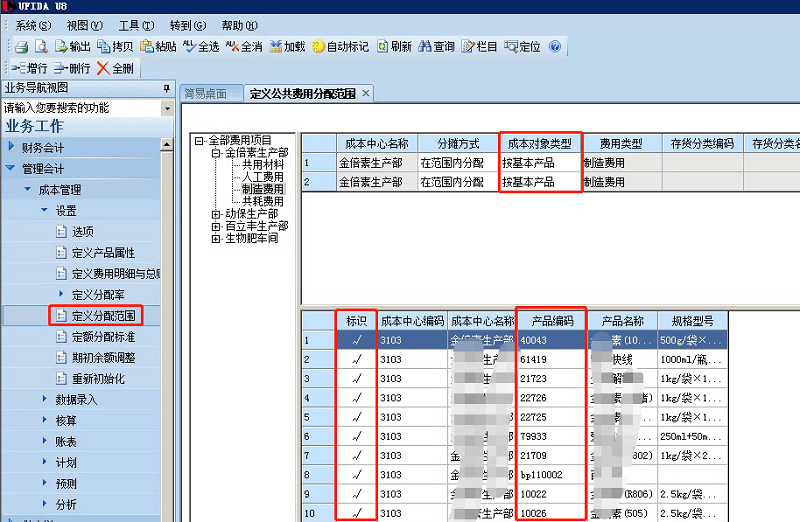Click the 刷新 refresh button
Image resolution: width=800 pixels, height=522 pixels.
pyautogui.click(x=394, y=47)
